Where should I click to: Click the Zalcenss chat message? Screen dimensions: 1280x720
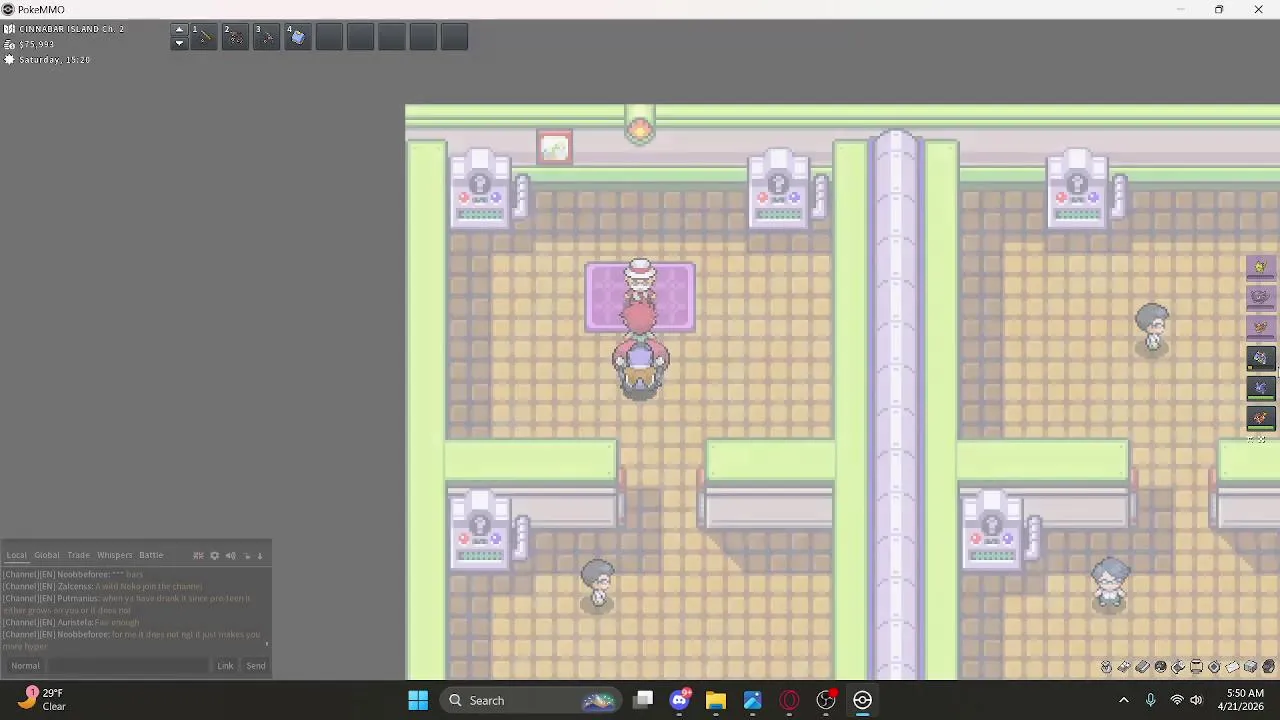pos(102,586)
